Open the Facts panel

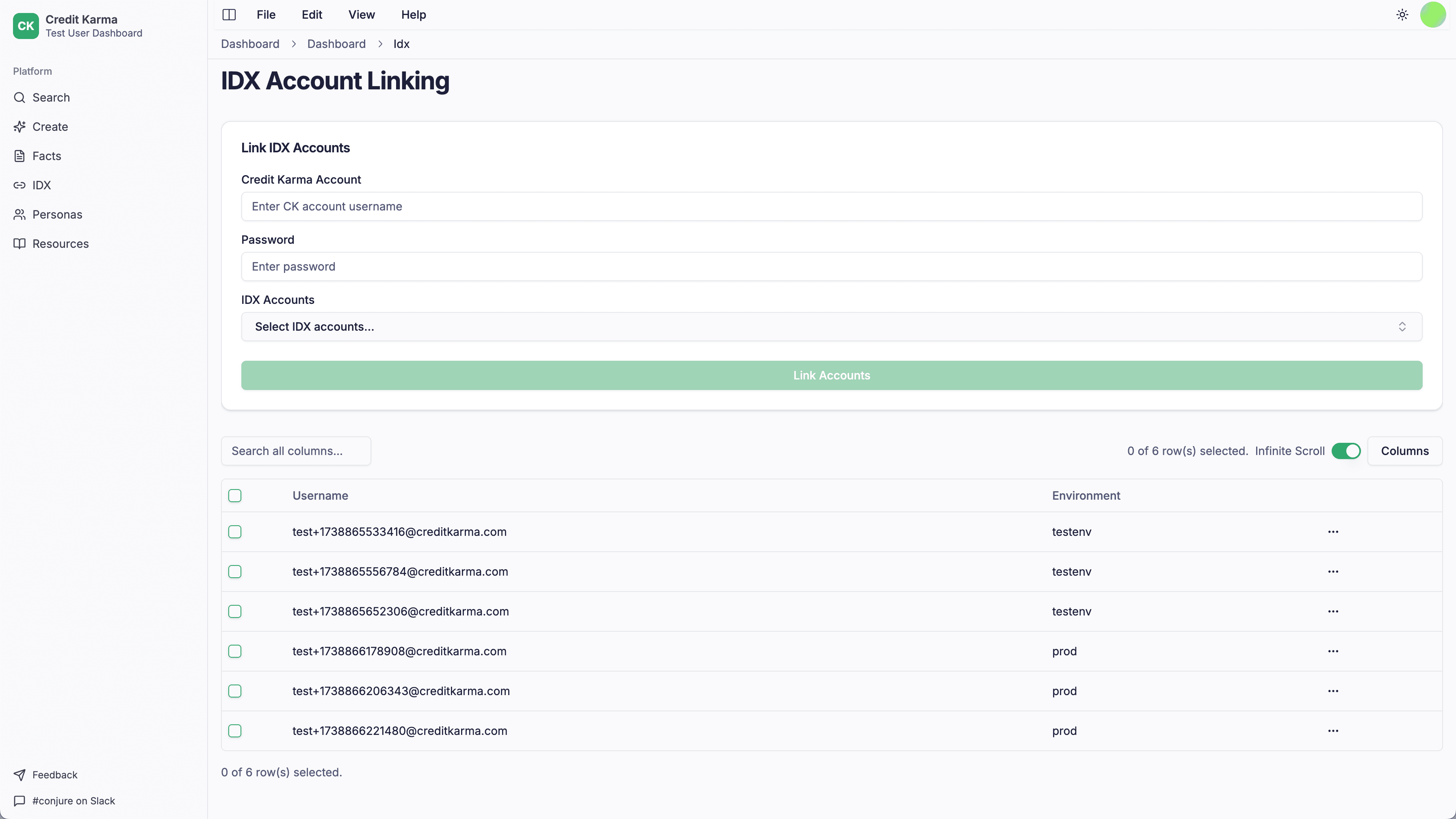click(46, 156)
